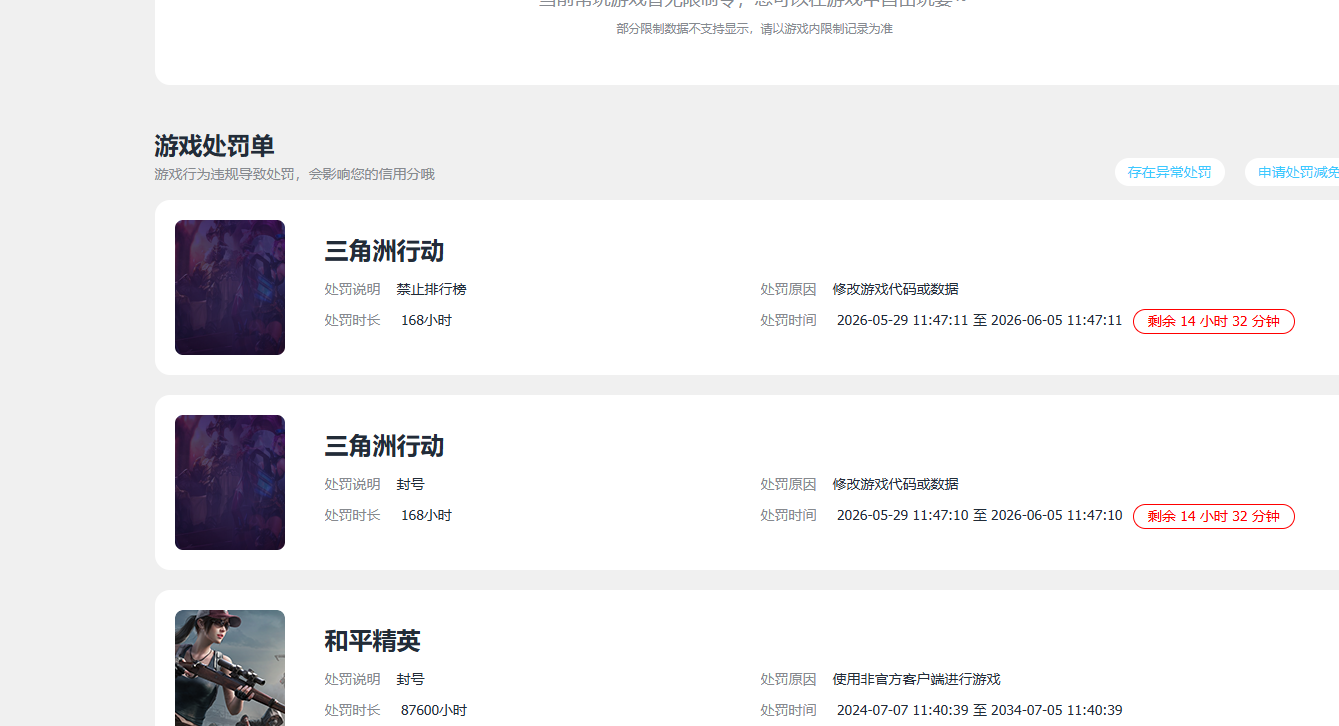Select the 三角洲行动 title in the 禁止排行榜 card

384,251
